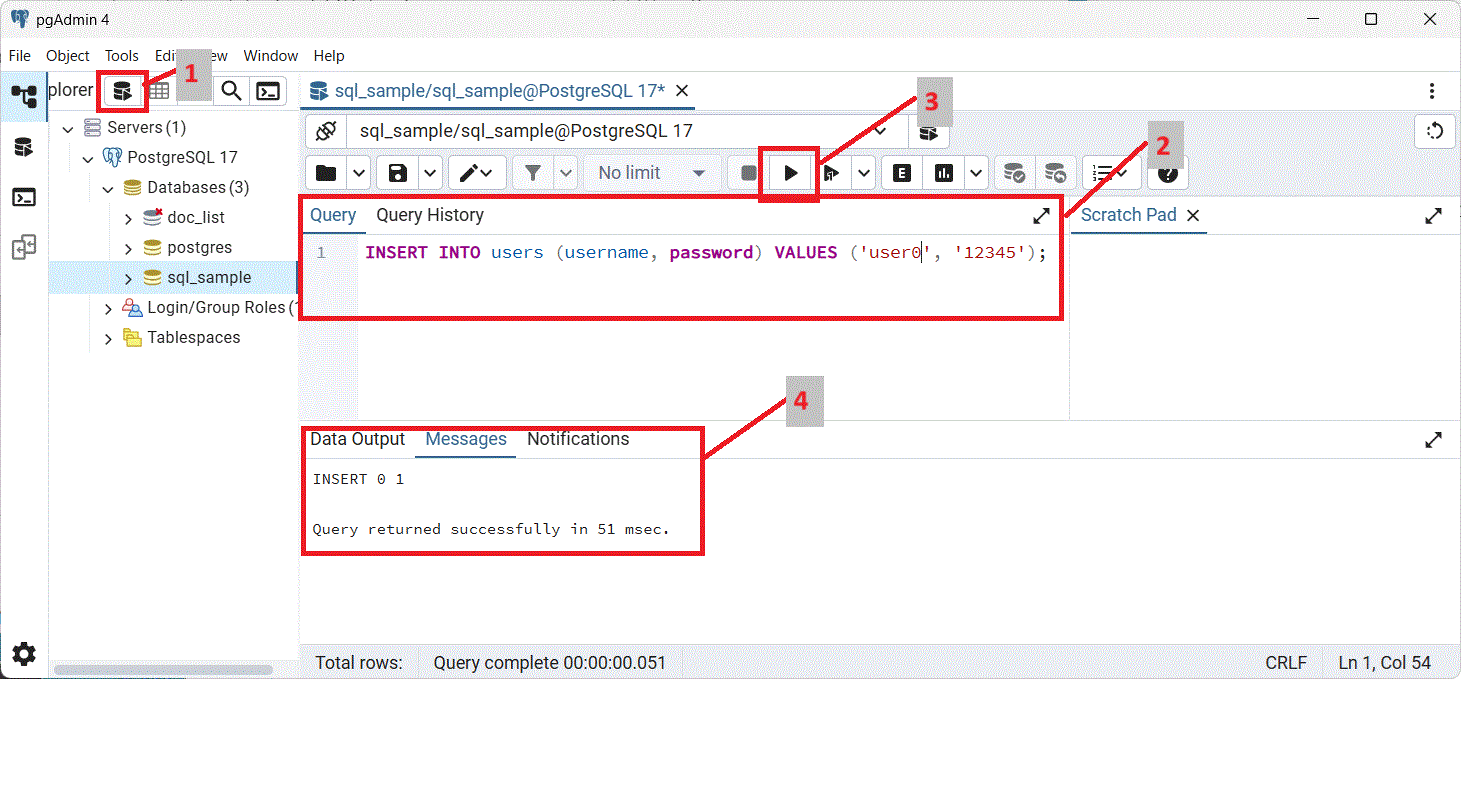The width and height of the screenshot is (1461, 785).
Task: Open the Tools menu
Action: (x=122, y=56)
